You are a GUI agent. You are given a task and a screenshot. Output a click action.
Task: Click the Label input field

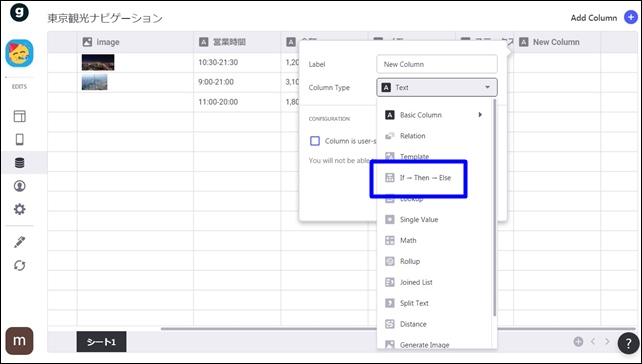(x=437, y=64)
